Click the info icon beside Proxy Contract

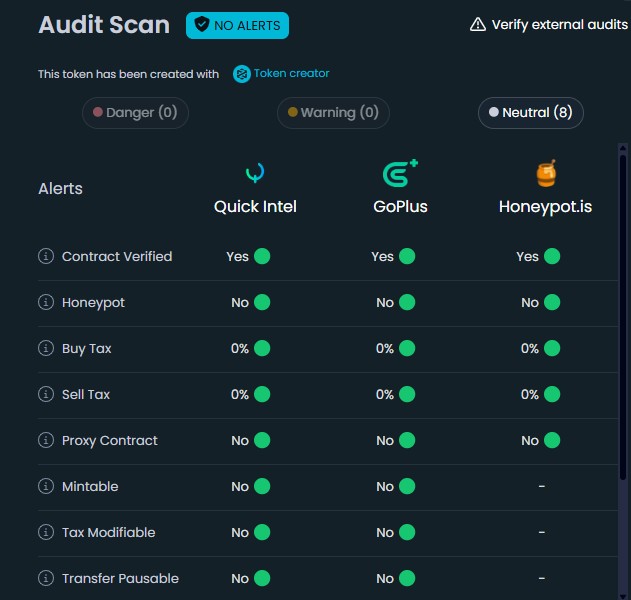click(46, 440)
